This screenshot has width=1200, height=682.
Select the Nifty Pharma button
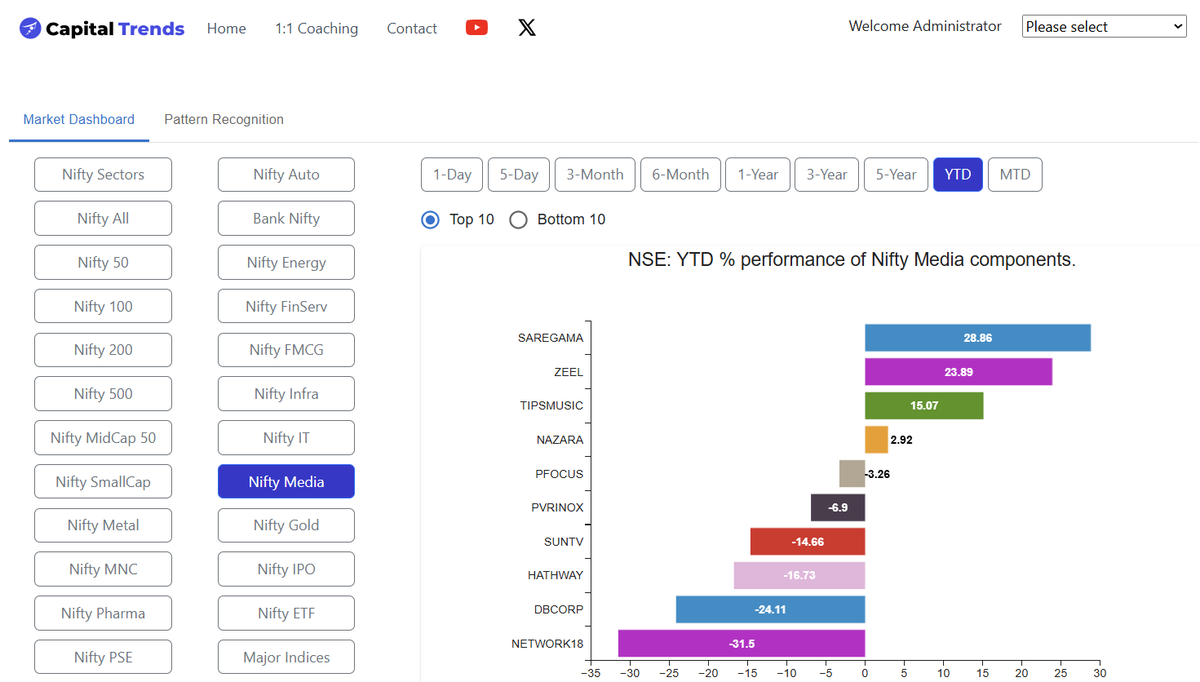103,613
